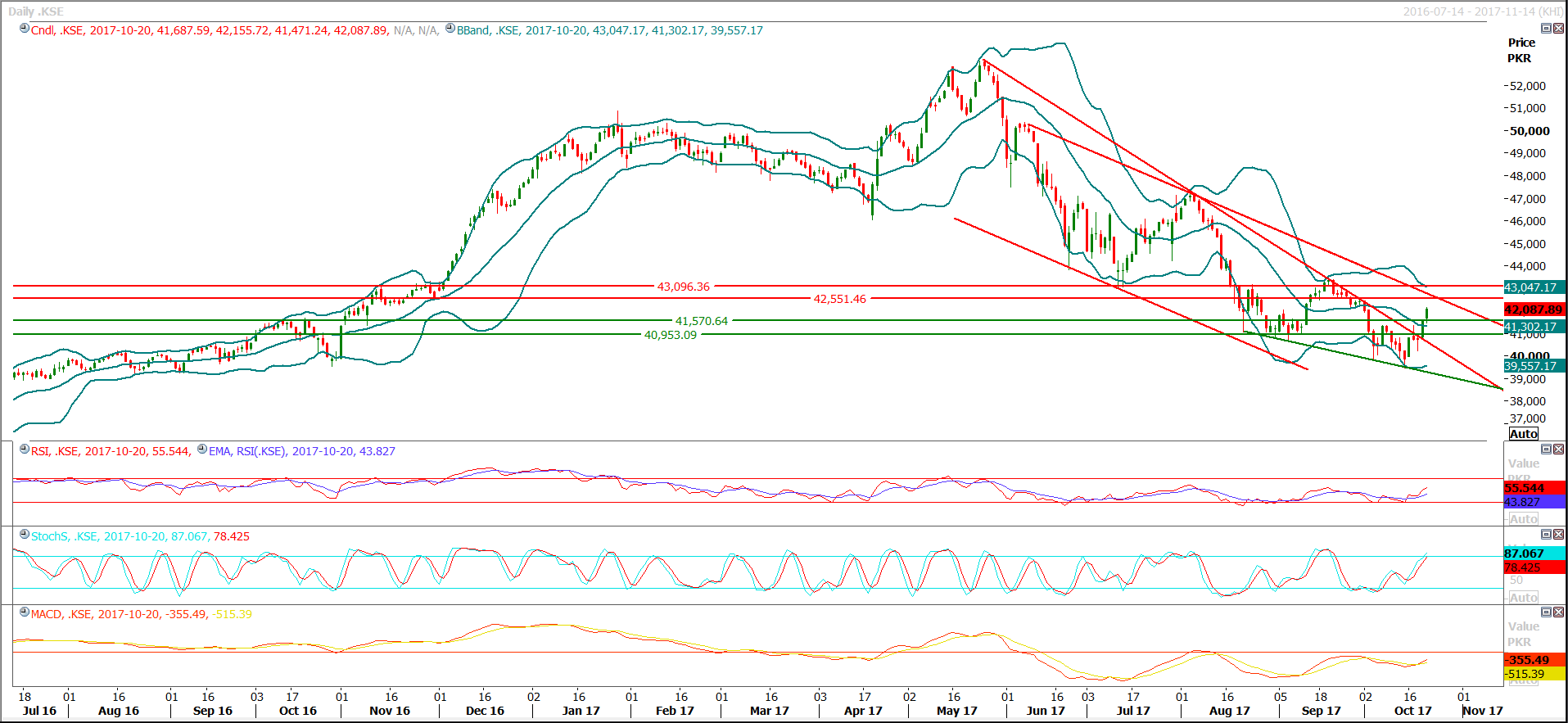
Task: Open the BBand .KSE legend text
Action: tap(609, 30)
